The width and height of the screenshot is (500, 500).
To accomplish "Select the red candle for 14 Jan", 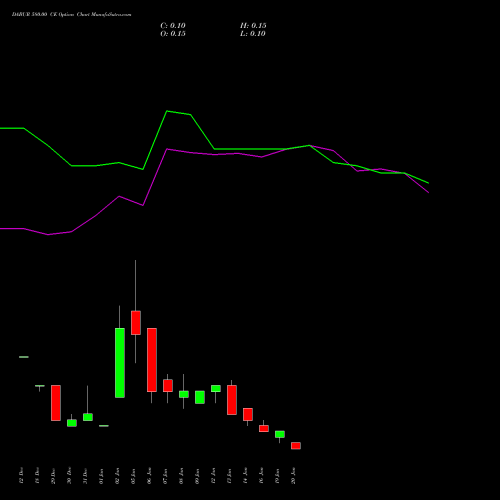I will click(x=248, y=414).
